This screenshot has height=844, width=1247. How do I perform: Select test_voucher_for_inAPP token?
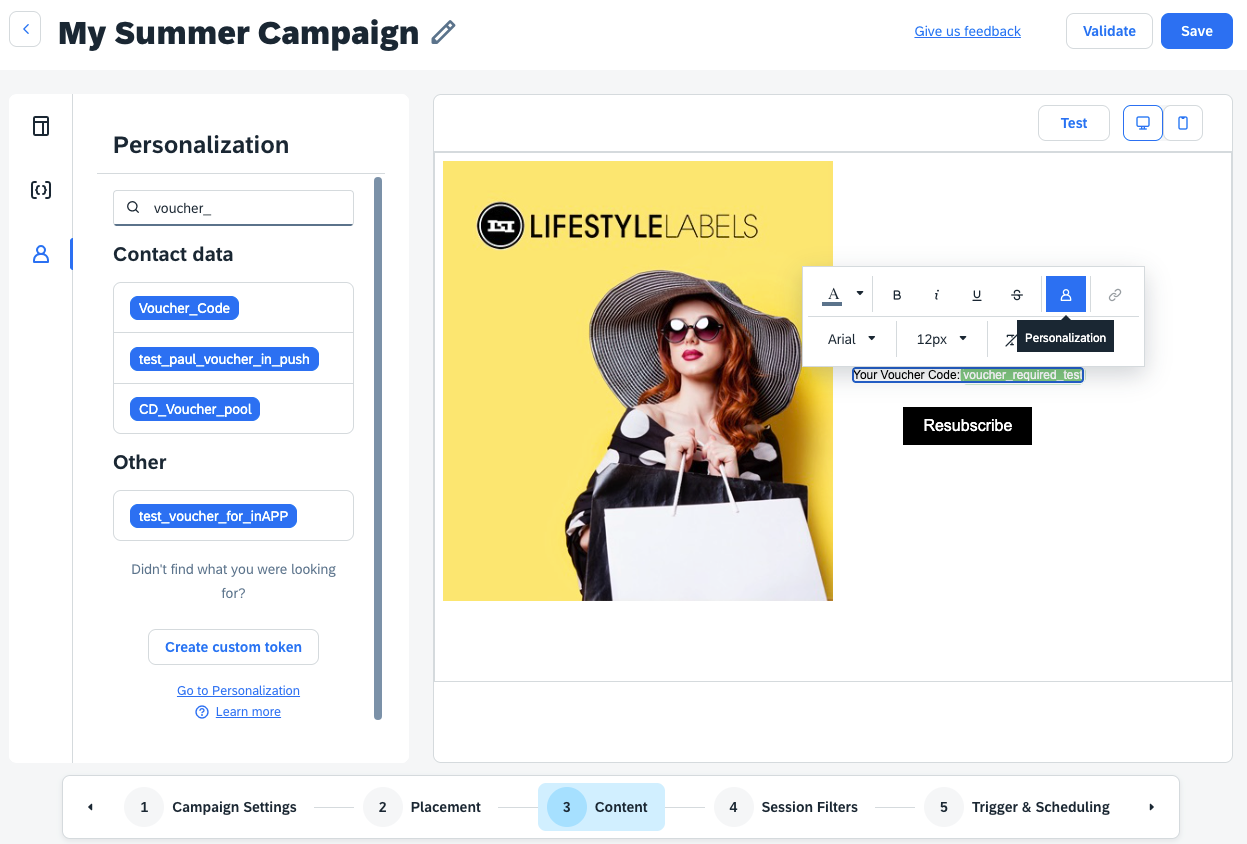[x=214, y=516]
